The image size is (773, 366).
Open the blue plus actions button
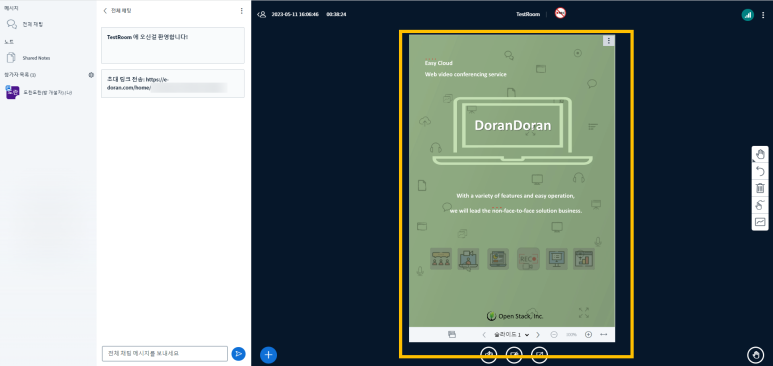click(x=268, y=355)
